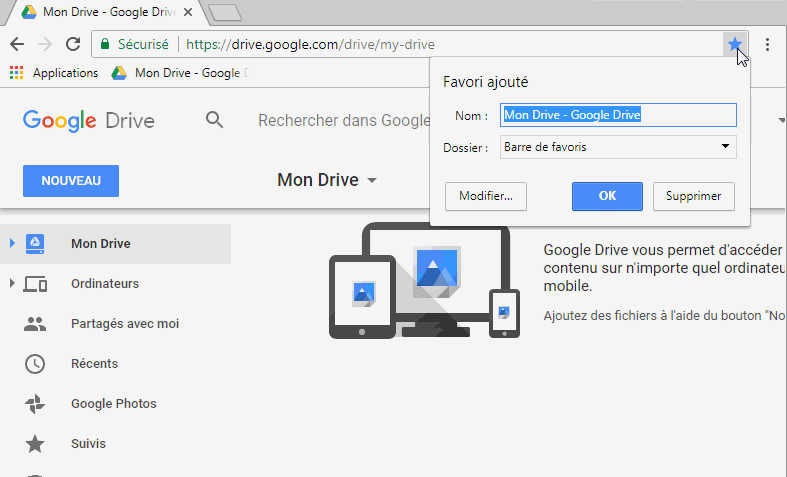
Task: Click the Ordinateurs devices icon
Action: pyautogui.click(x=35, y=284)
